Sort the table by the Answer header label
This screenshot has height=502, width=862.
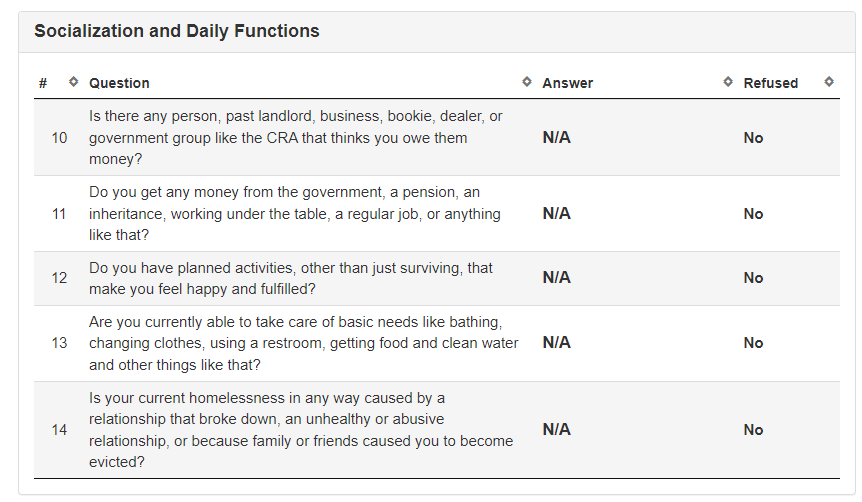tap(567, 83)
